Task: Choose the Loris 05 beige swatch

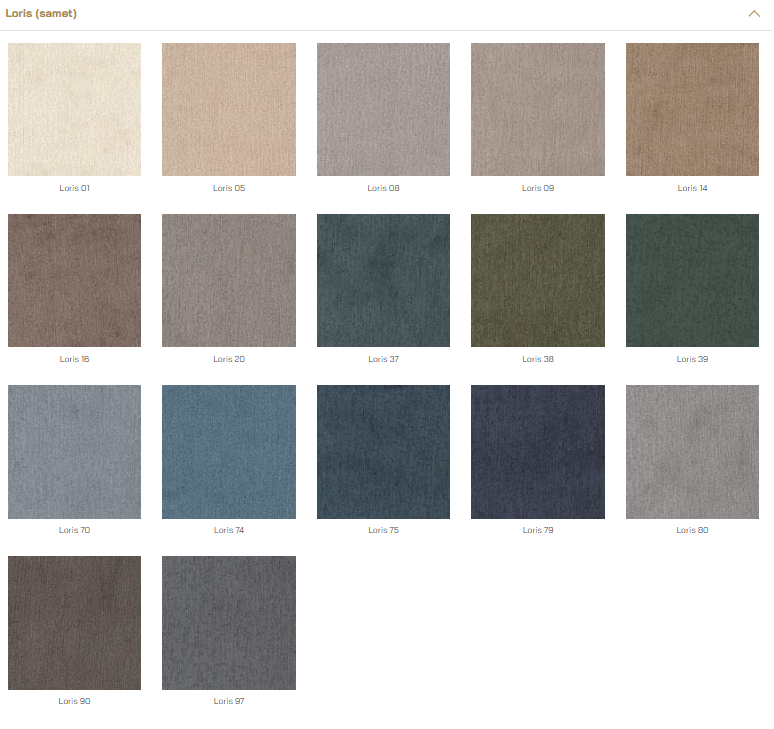Action: point(229,109)
